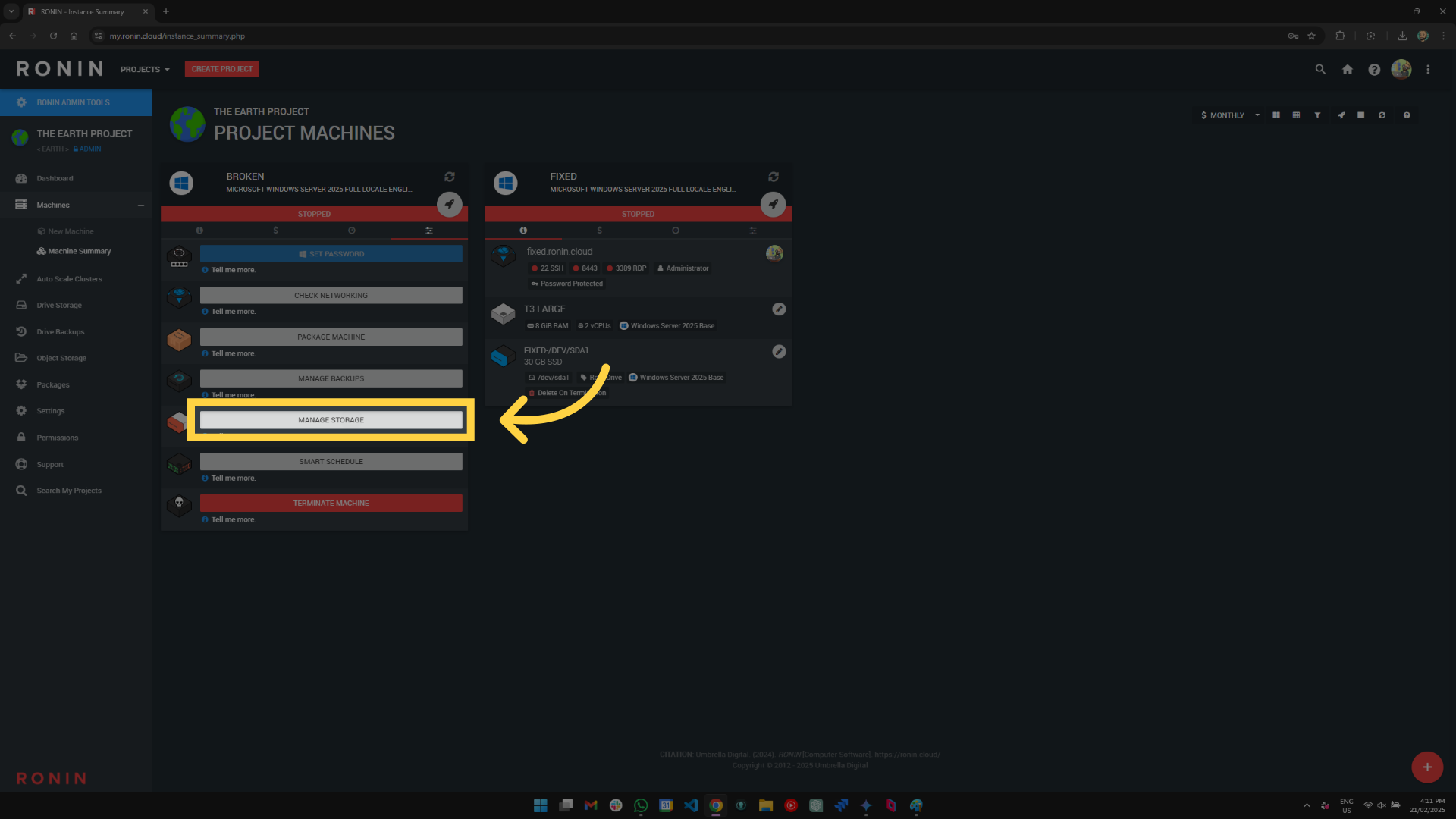Click the BROKEN machine launch rocket button

450,204
